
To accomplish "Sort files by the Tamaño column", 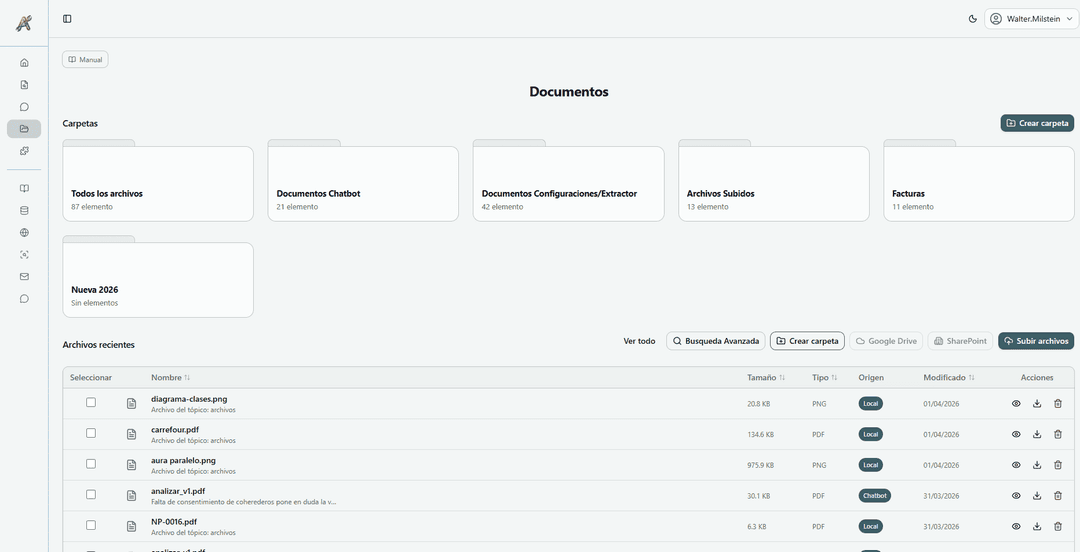I will click(x=765, y=378).
